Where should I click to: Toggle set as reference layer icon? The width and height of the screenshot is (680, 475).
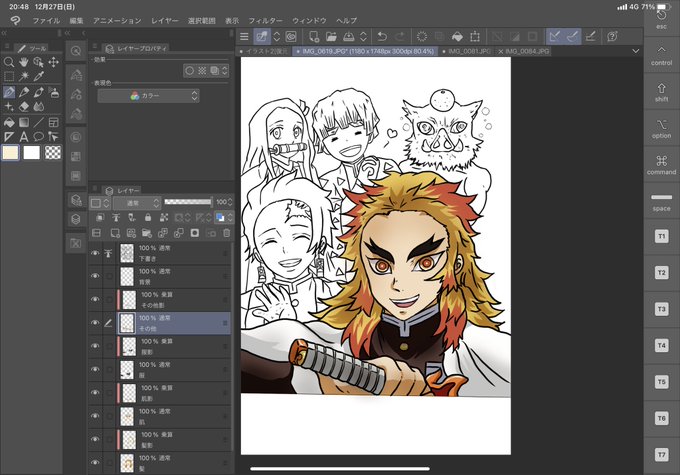click(x=116, y=217)
